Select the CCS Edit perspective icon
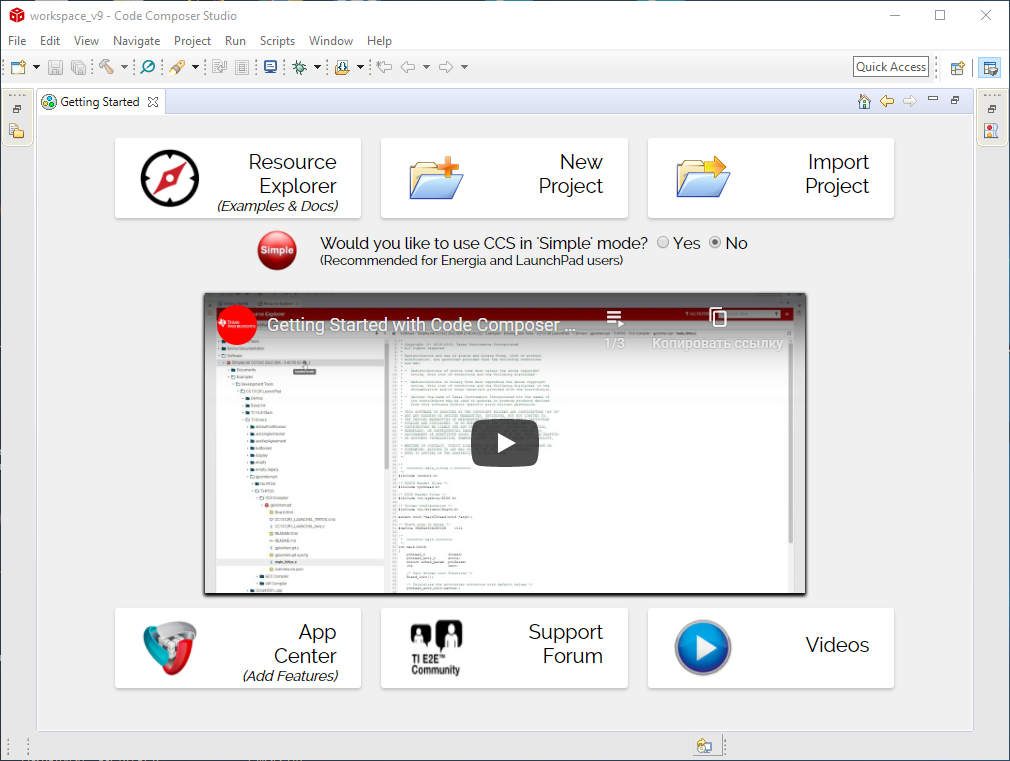 pos(990,67)
